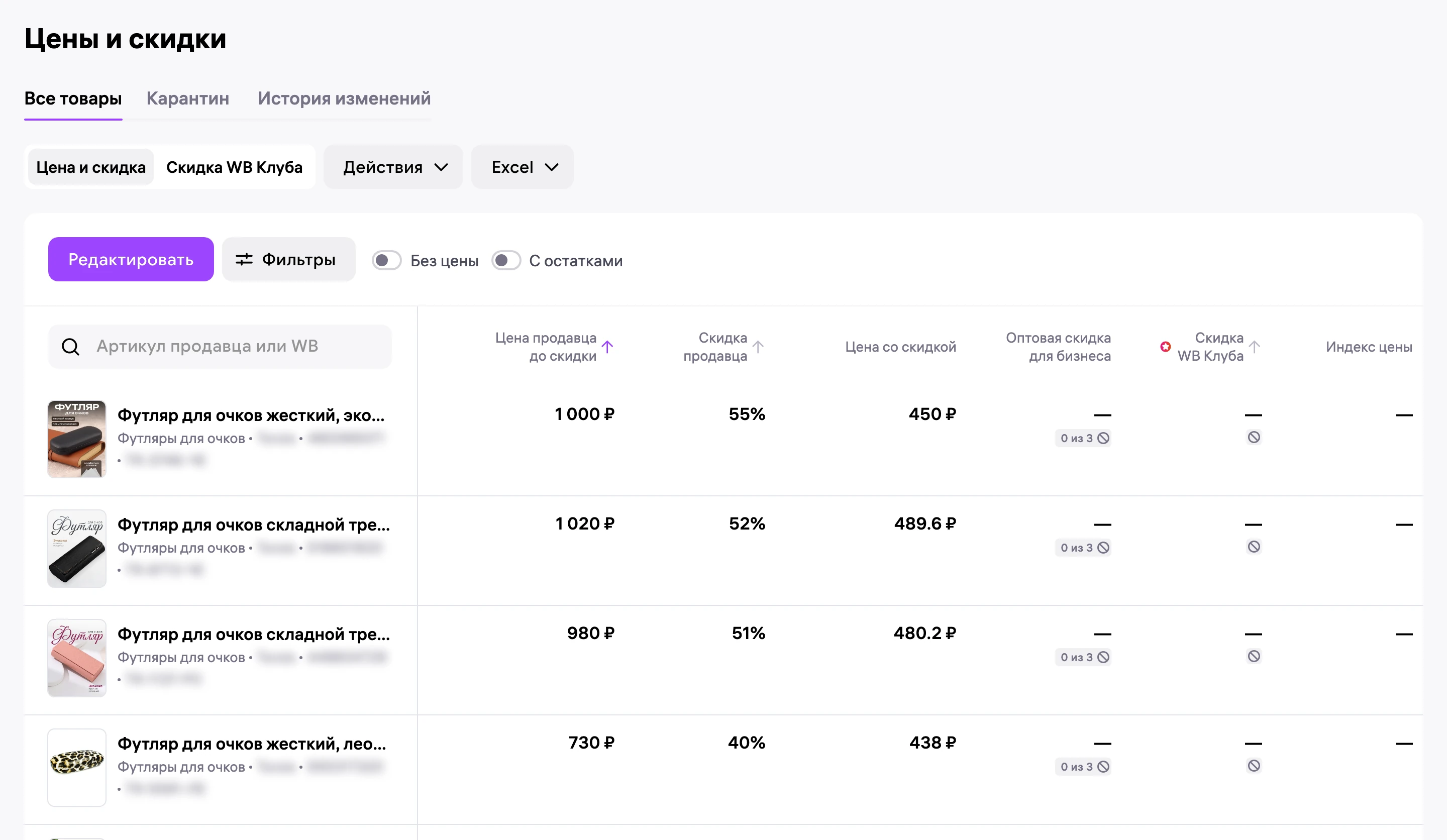Viewport: 1447px width, 840px height.
Task: Click the WB Club red badge icon
Action: (1165, 347)
